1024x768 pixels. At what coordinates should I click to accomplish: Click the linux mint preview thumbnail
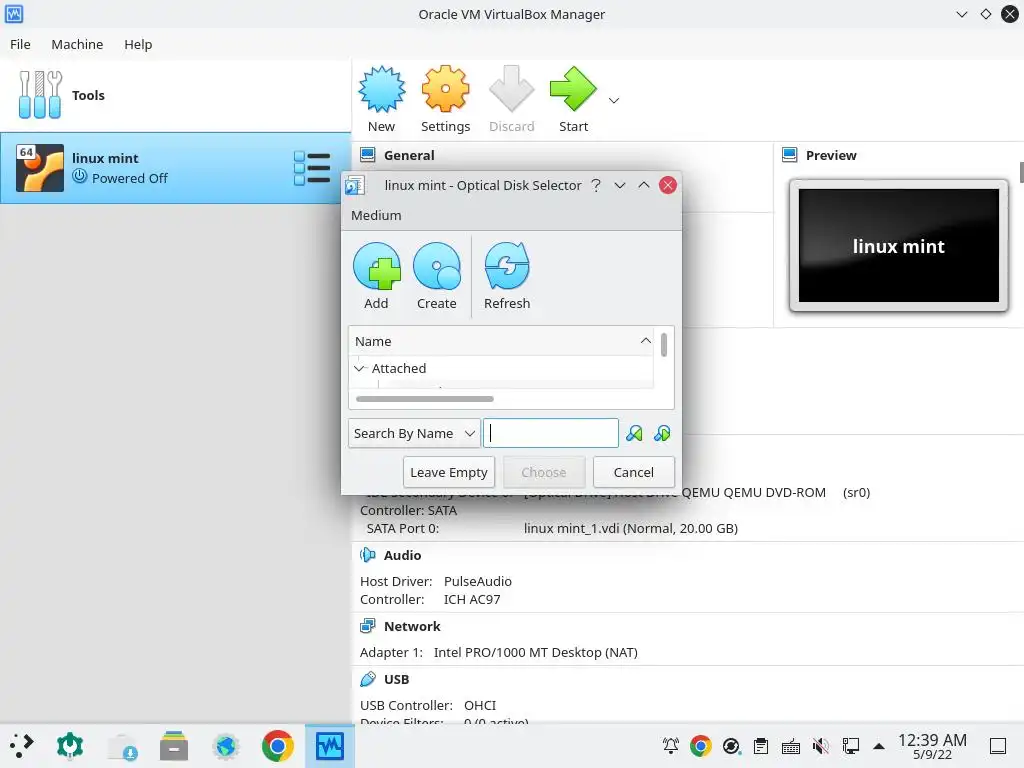pos(899,246)
